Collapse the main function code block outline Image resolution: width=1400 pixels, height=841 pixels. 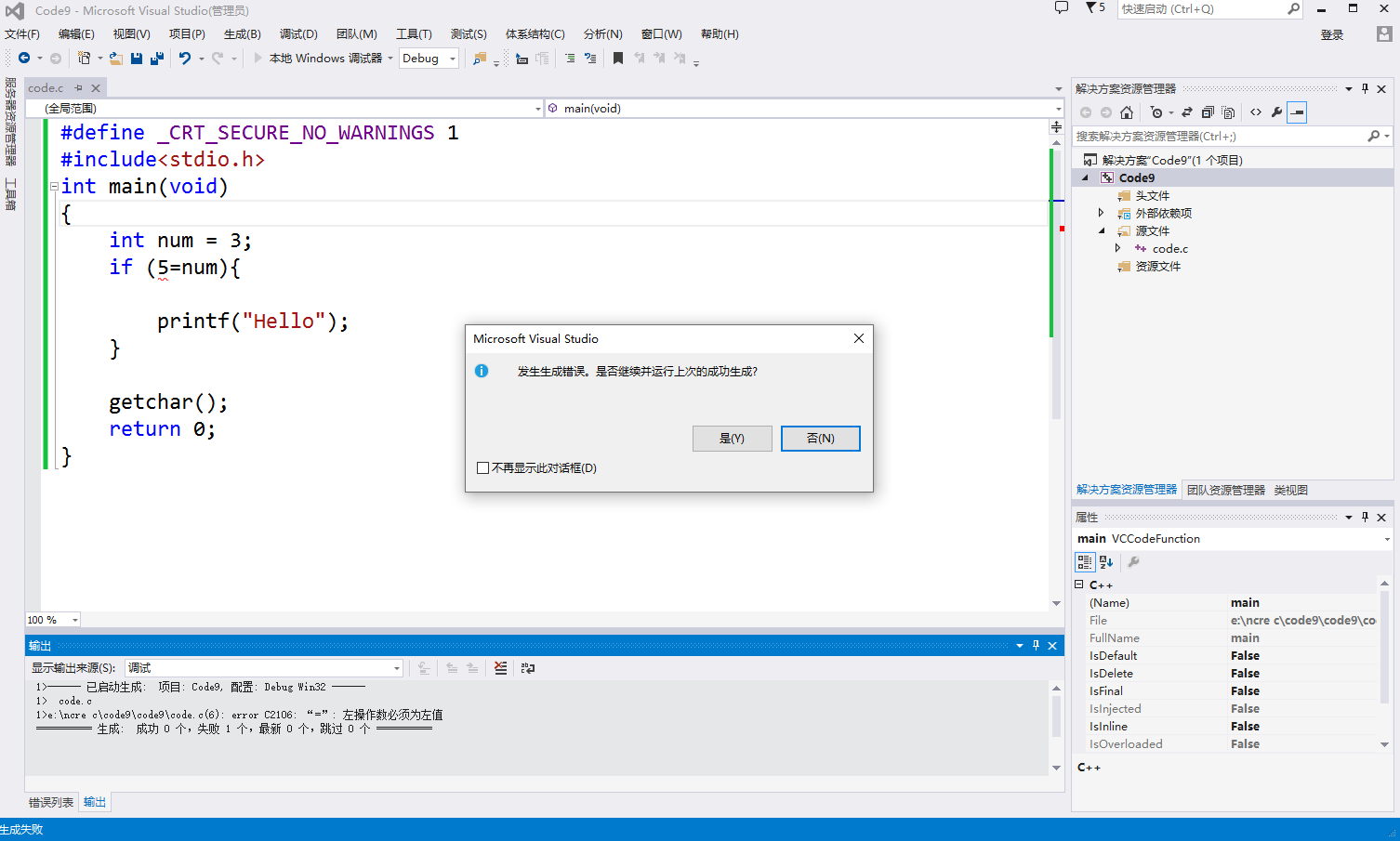54,187
